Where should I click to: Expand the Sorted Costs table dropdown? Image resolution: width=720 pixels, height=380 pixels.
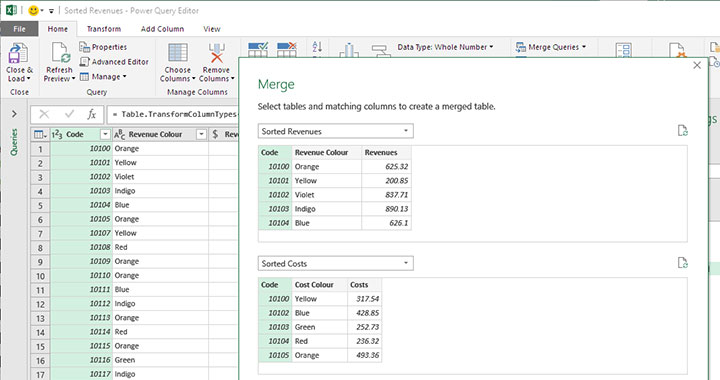pyautogui.click(x=405, y=263)
